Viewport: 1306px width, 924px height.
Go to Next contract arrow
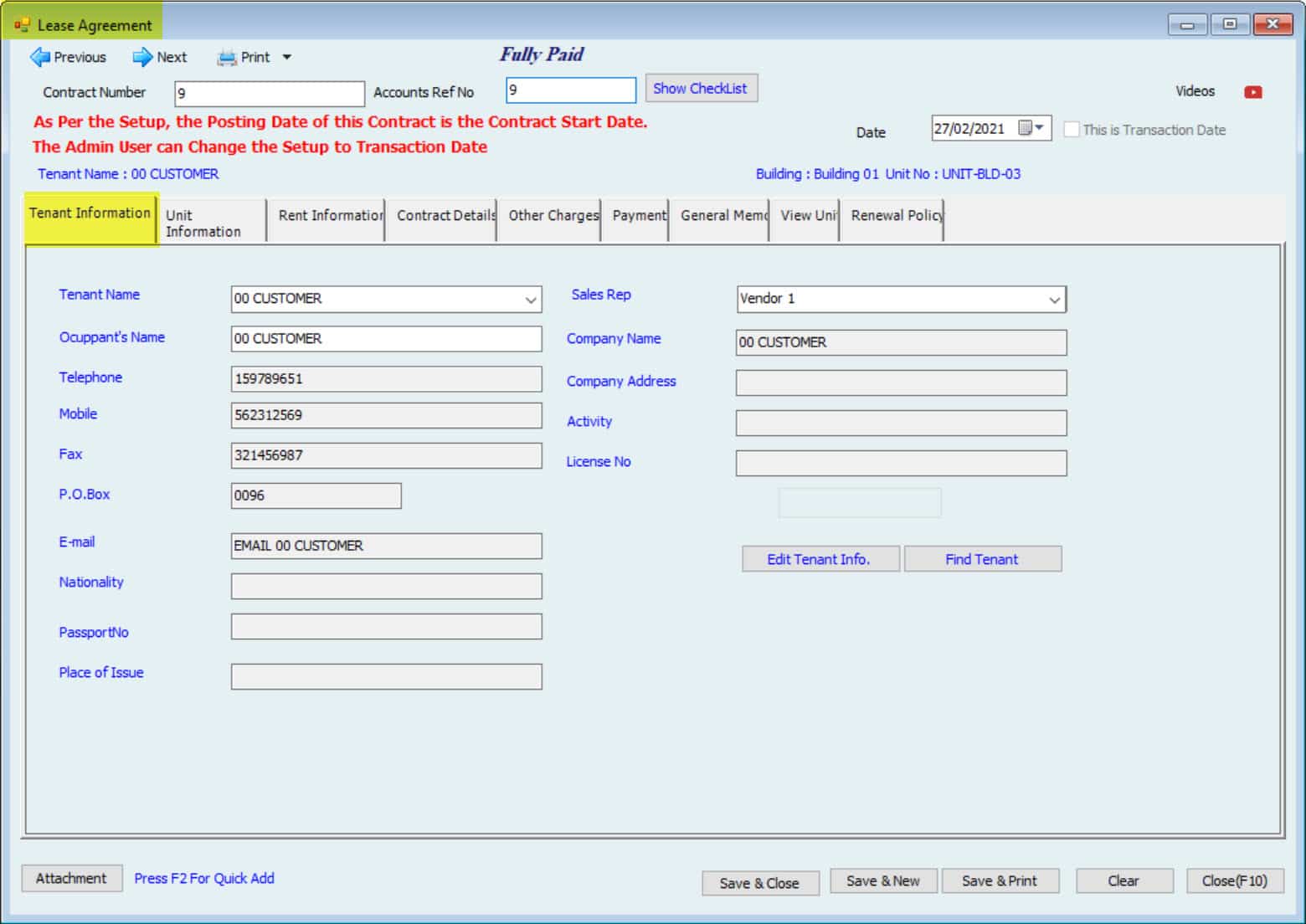[x=159, y=57]
